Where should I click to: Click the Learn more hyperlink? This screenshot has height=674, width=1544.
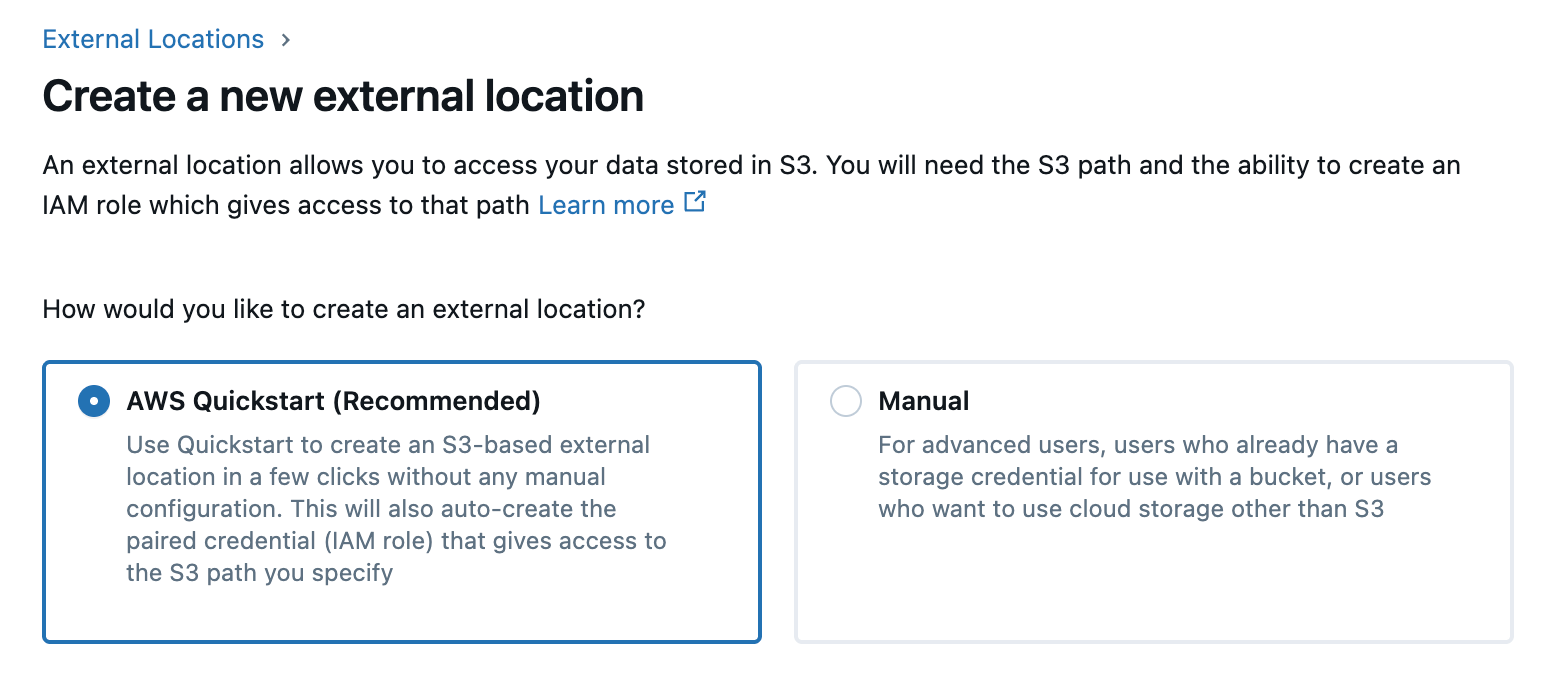click(x=606, y=205)
